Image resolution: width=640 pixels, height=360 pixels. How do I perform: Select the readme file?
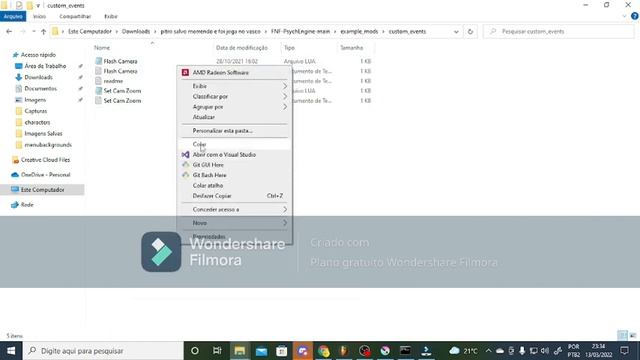tap(113, 81)
